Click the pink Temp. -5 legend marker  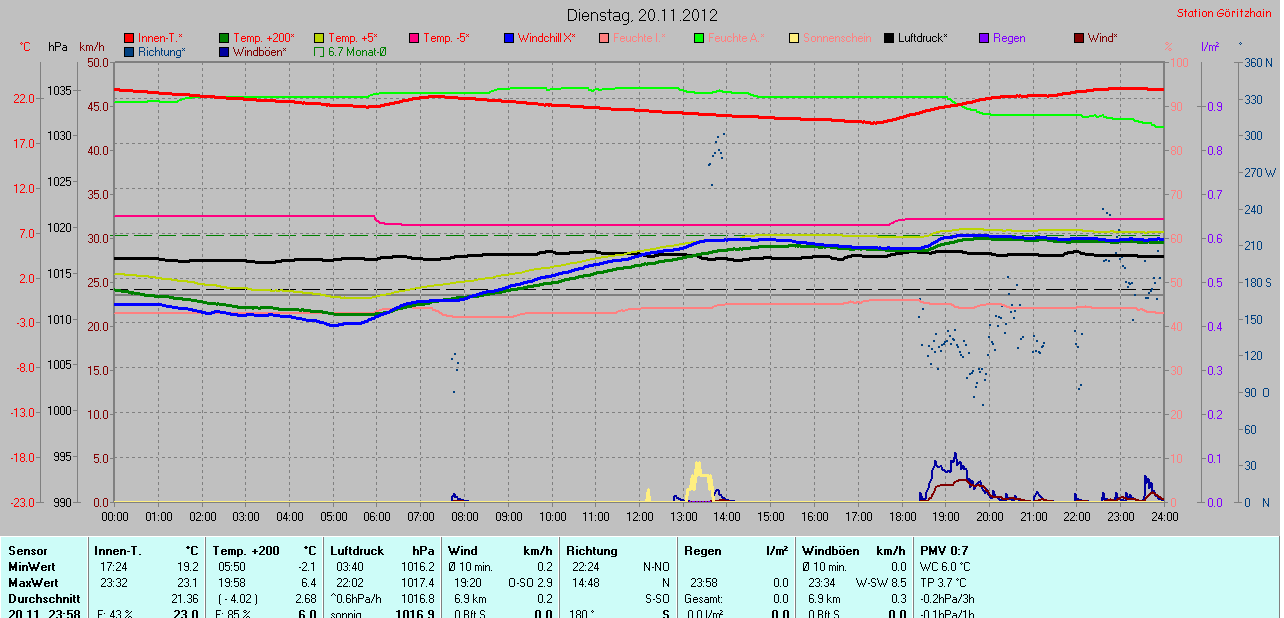click(x=414, y=38)
